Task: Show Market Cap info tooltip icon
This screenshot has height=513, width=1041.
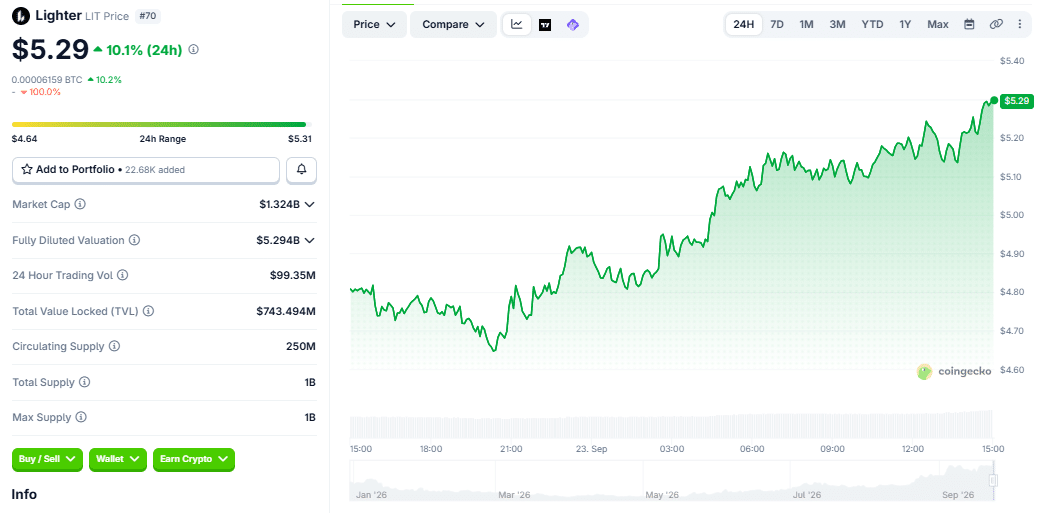Action: click(80, 204)
